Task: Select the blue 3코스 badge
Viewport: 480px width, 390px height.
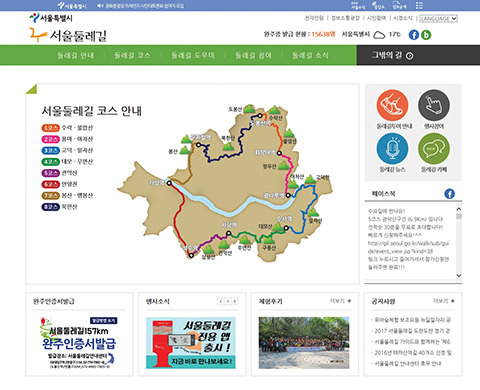Action: tap(50, 150)
